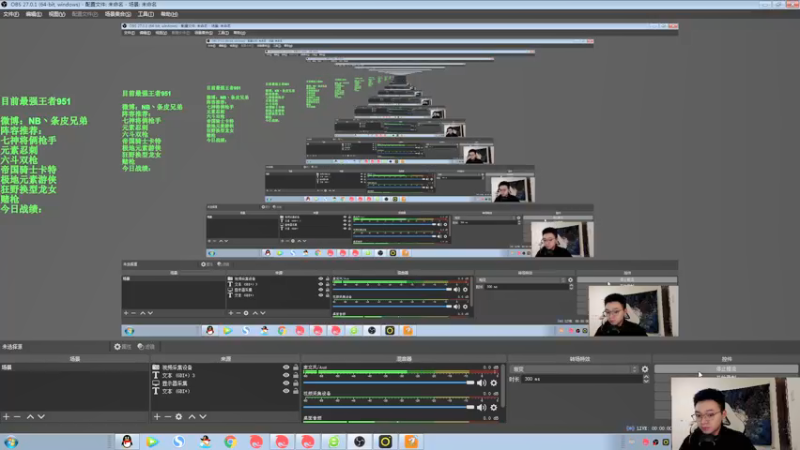Mute the 麦克风/Aux mixer channel
This screenshot has width=800, height=450.
pyautogui.click(x=481, y=383)
